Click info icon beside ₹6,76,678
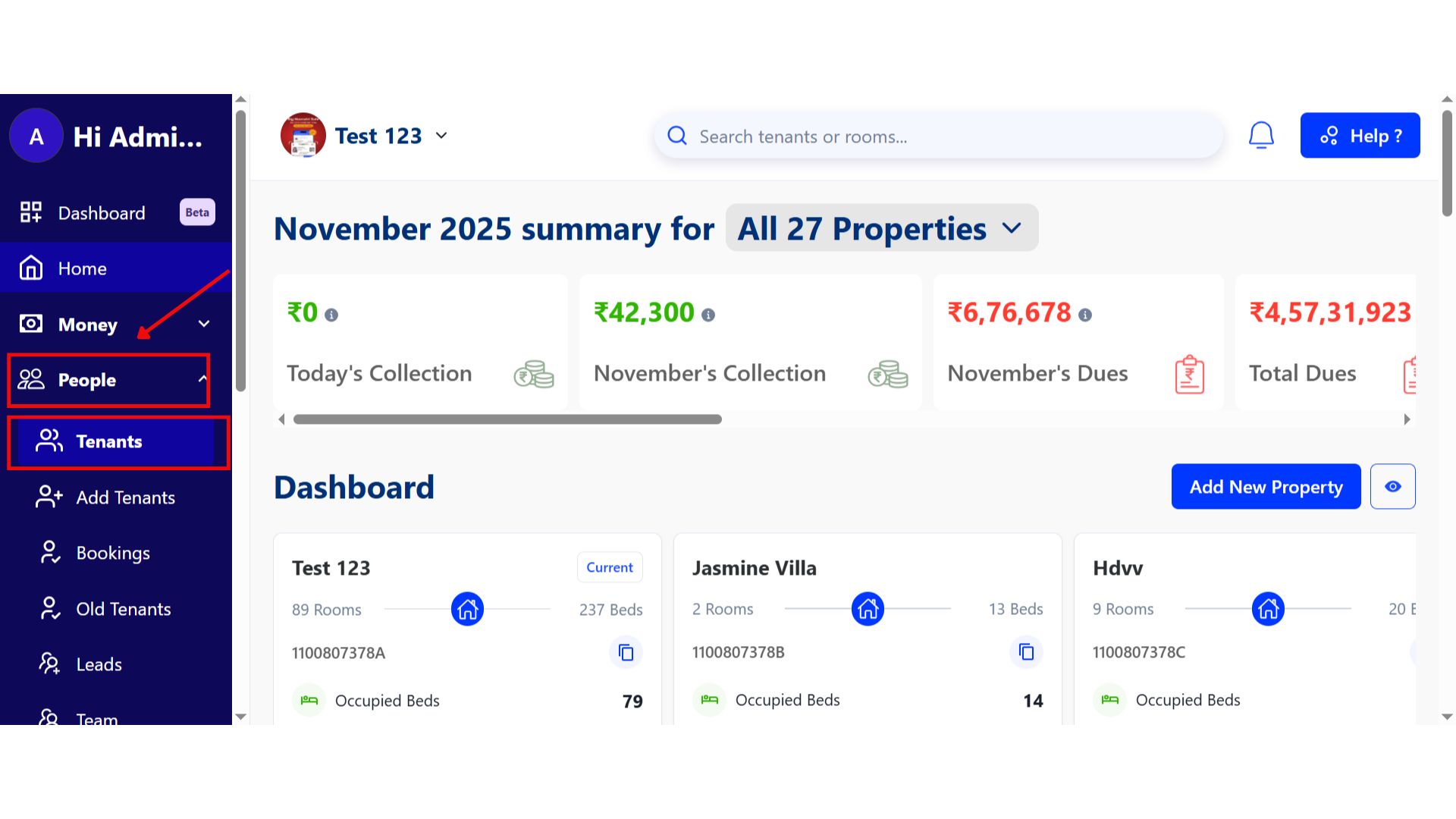The width and height of the screenshot is (1456, 819). click(1085, 315)
